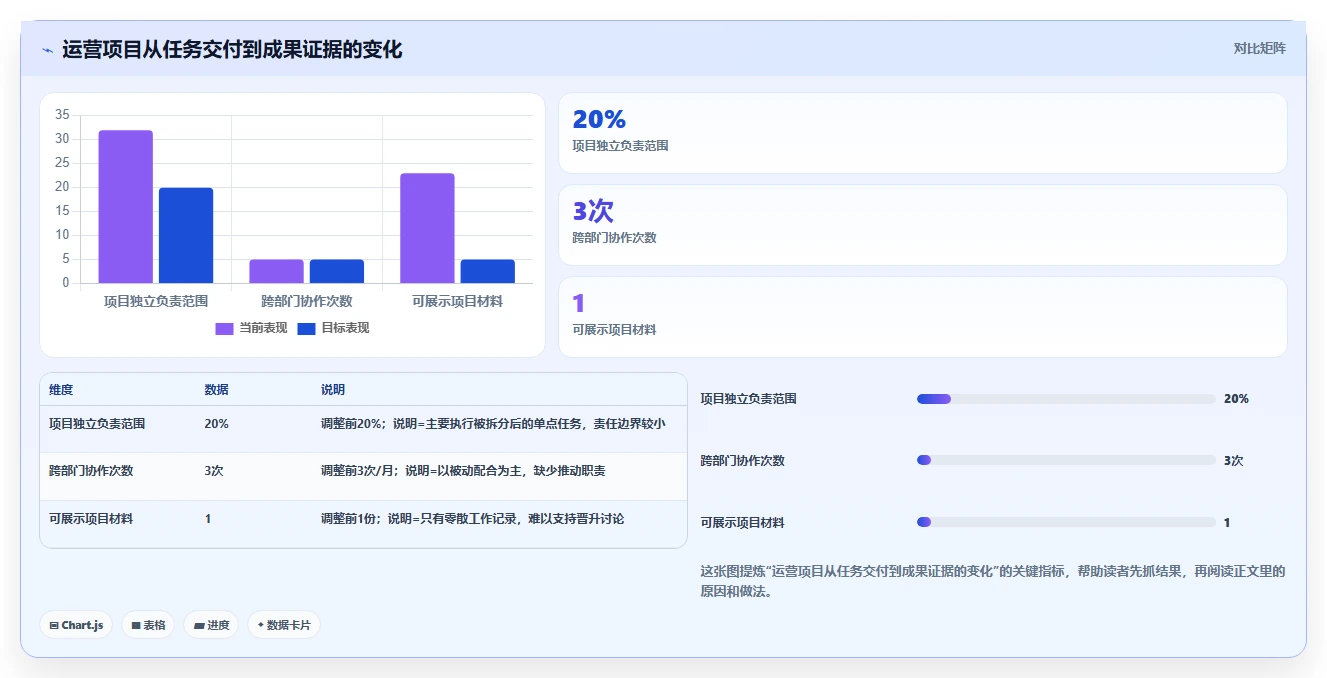Click the lightning icon beside the title
The image size is (1327, 678).
(x=47, y=50)
